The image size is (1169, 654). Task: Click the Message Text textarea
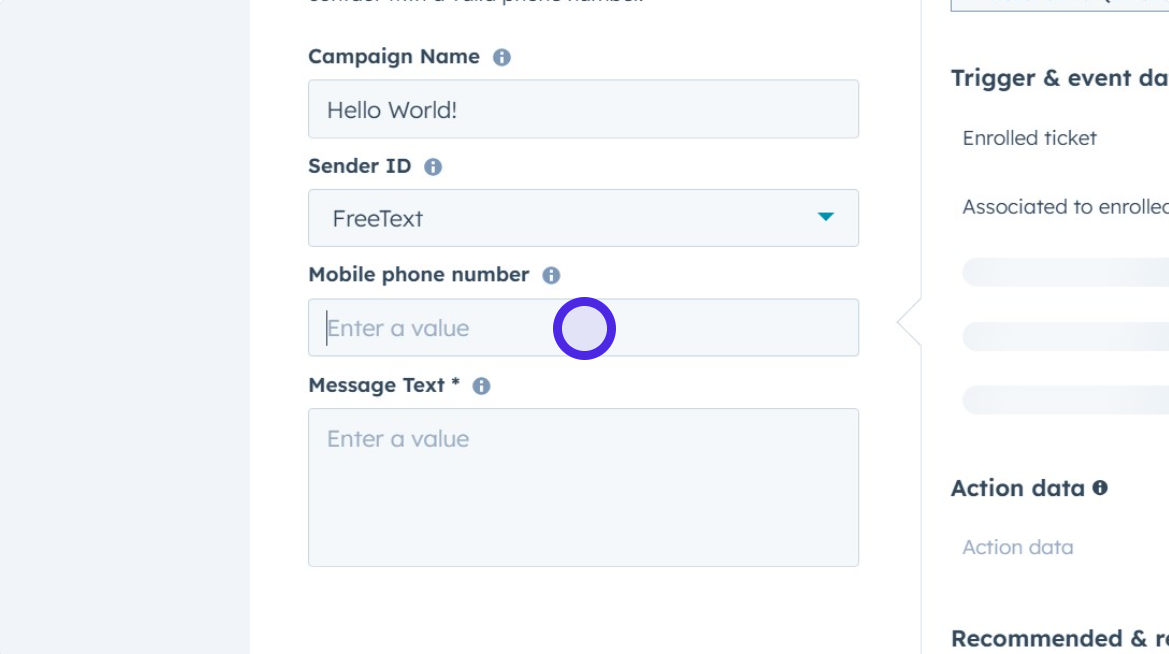[x=582, y=487]
